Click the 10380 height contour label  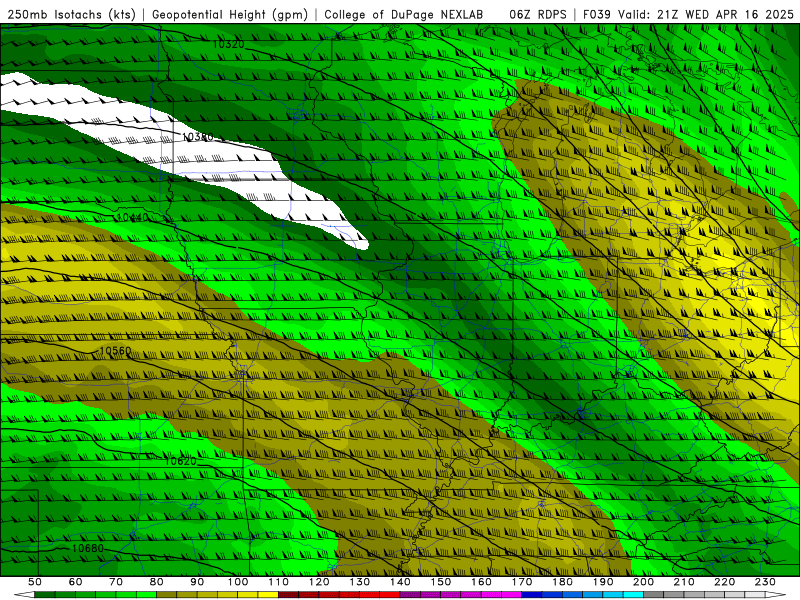197,137
